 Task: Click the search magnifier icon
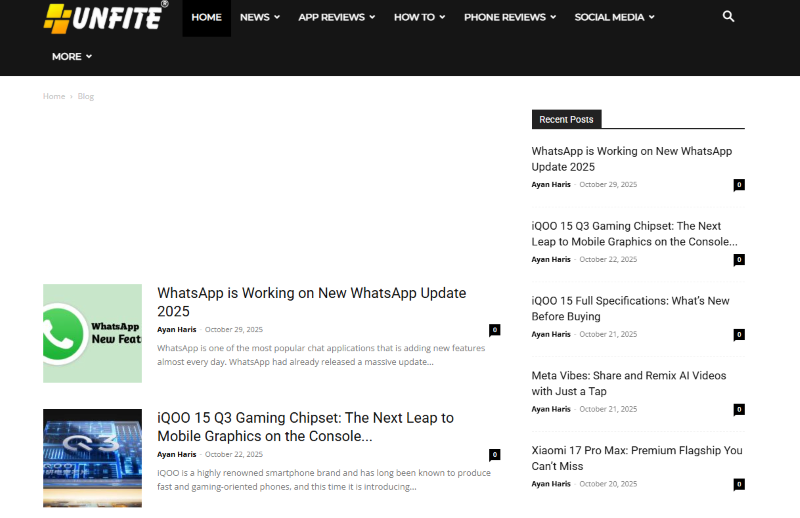click(x=728, y=17)
